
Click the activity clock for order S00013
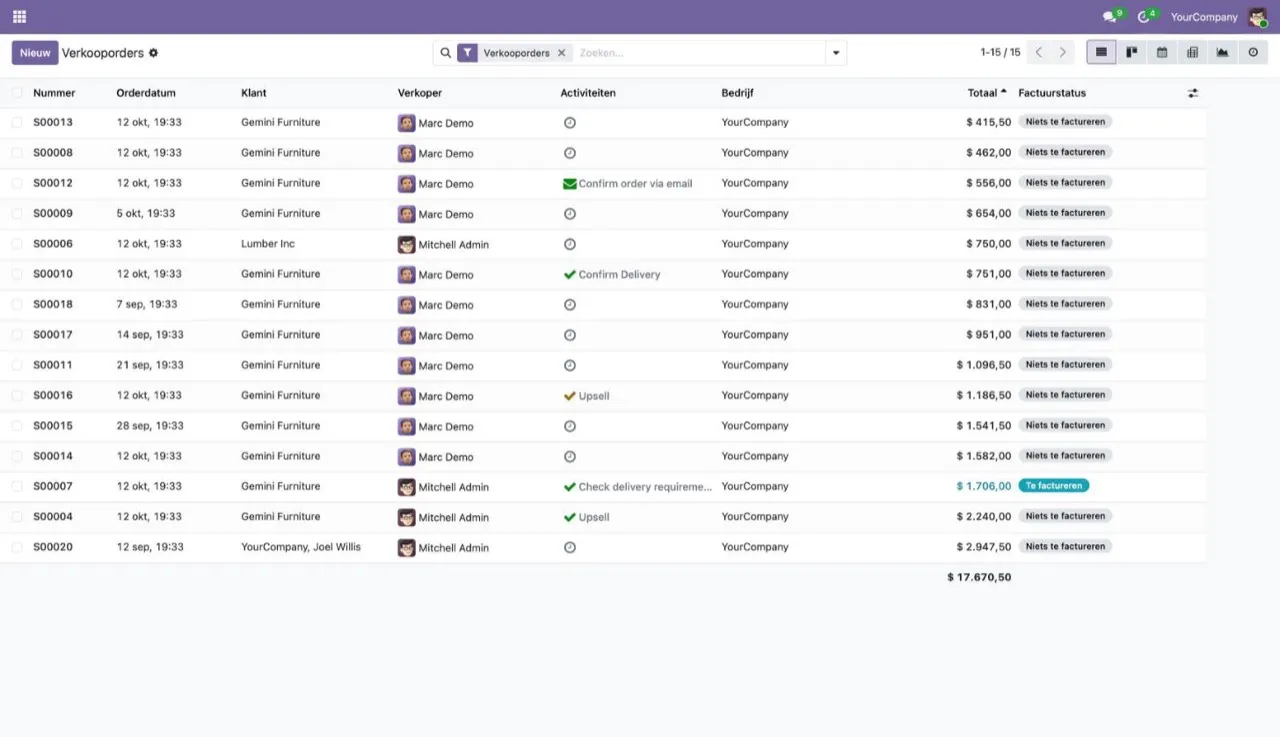click(x=570, y=123)
